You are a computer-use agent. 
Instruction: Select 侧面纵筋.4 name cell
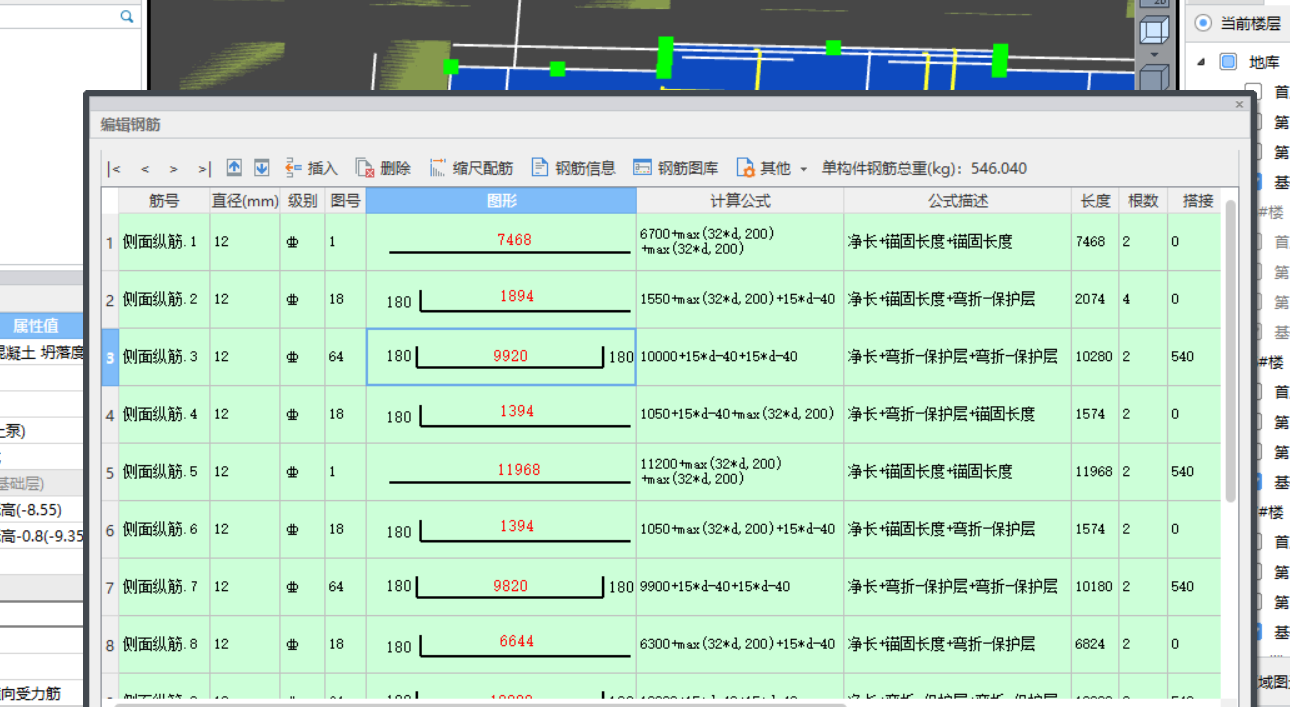(164, 414)
